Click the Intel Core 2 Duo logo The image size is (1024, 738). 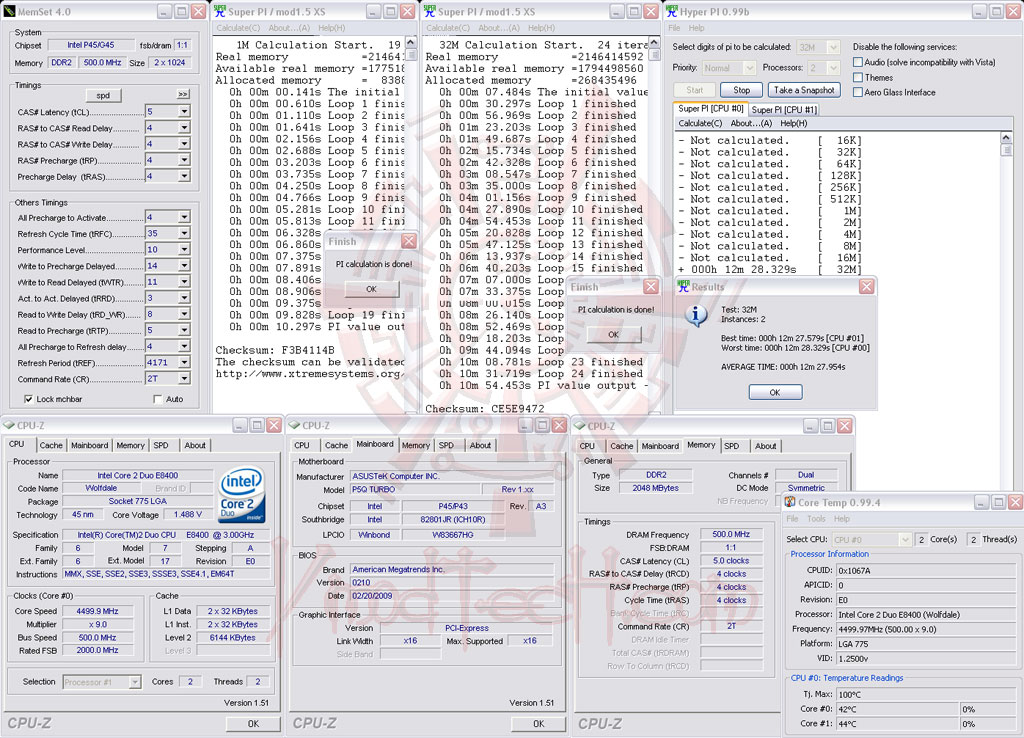(242, 493)
